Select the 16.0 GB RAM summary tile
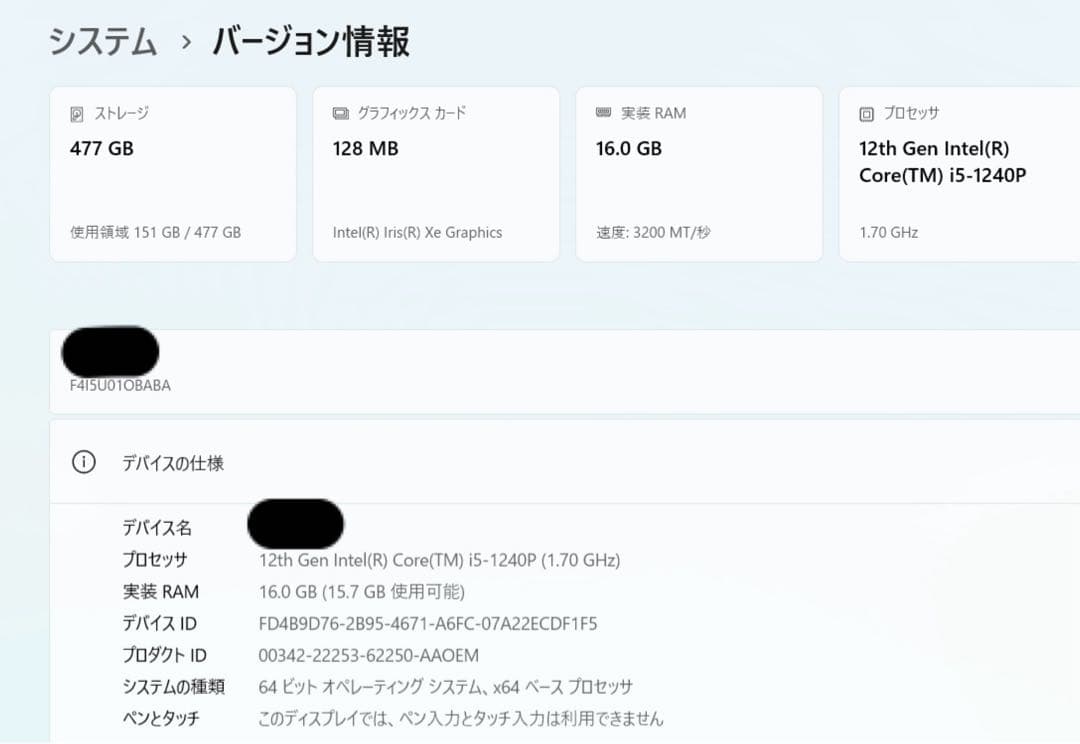The height and width of the screenshot is (744, 1080). [698, 174]
